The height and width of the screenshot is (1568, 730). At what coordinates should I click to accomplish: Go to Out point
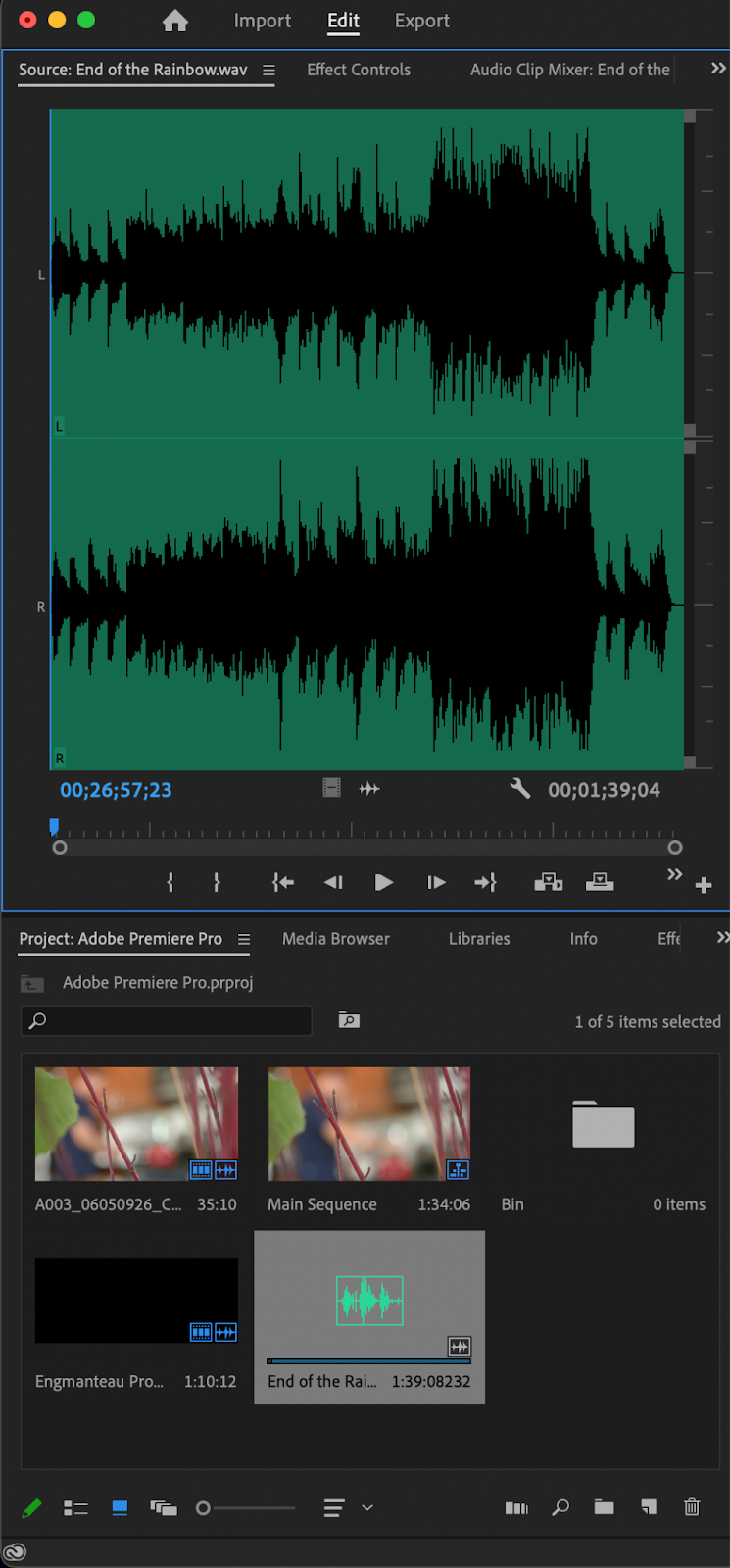[485, 883]
